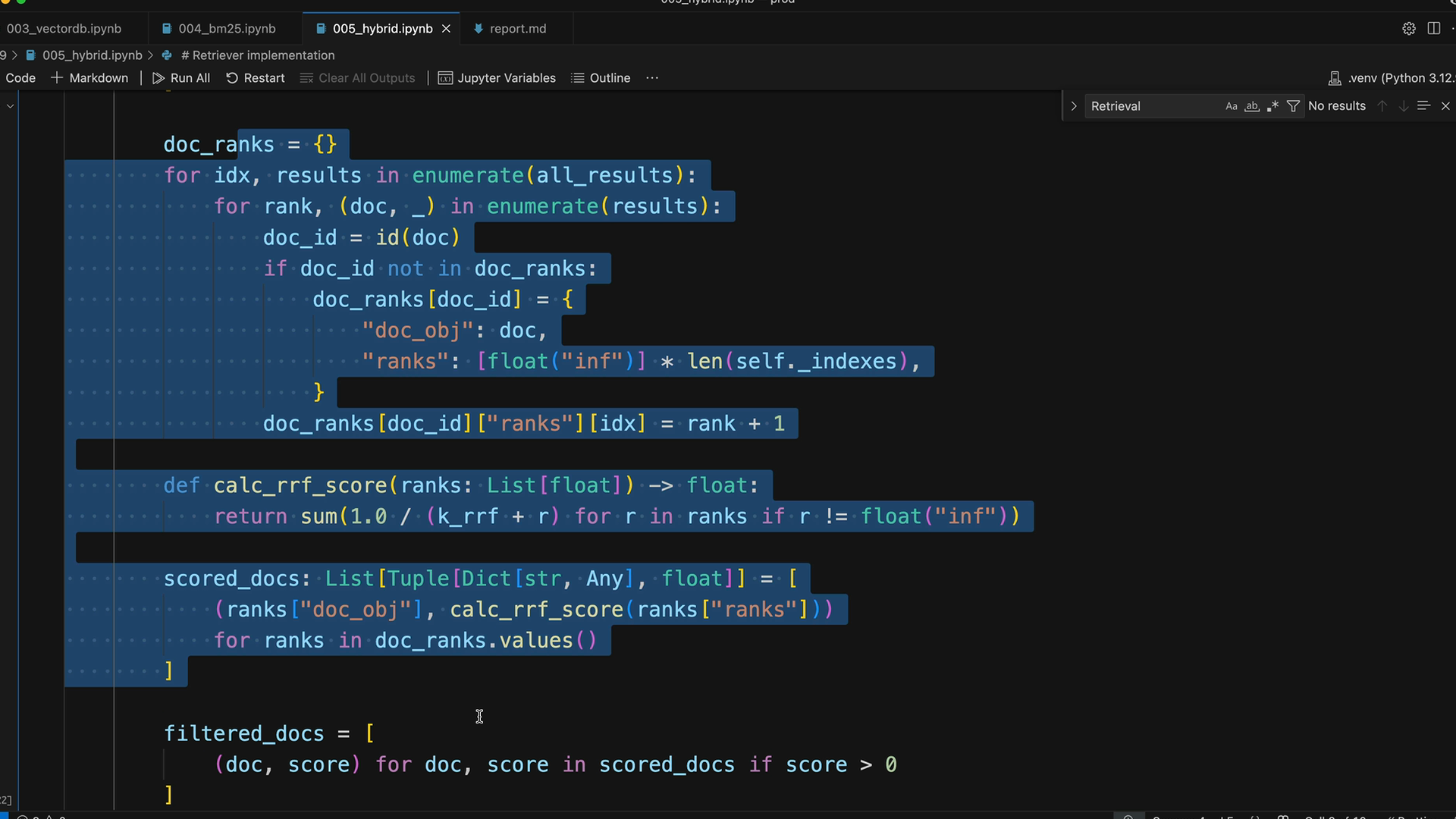Click 'filtered_docs' variable in code
The height and width of the screenshot is (819, 1456).
coord(244,733)
